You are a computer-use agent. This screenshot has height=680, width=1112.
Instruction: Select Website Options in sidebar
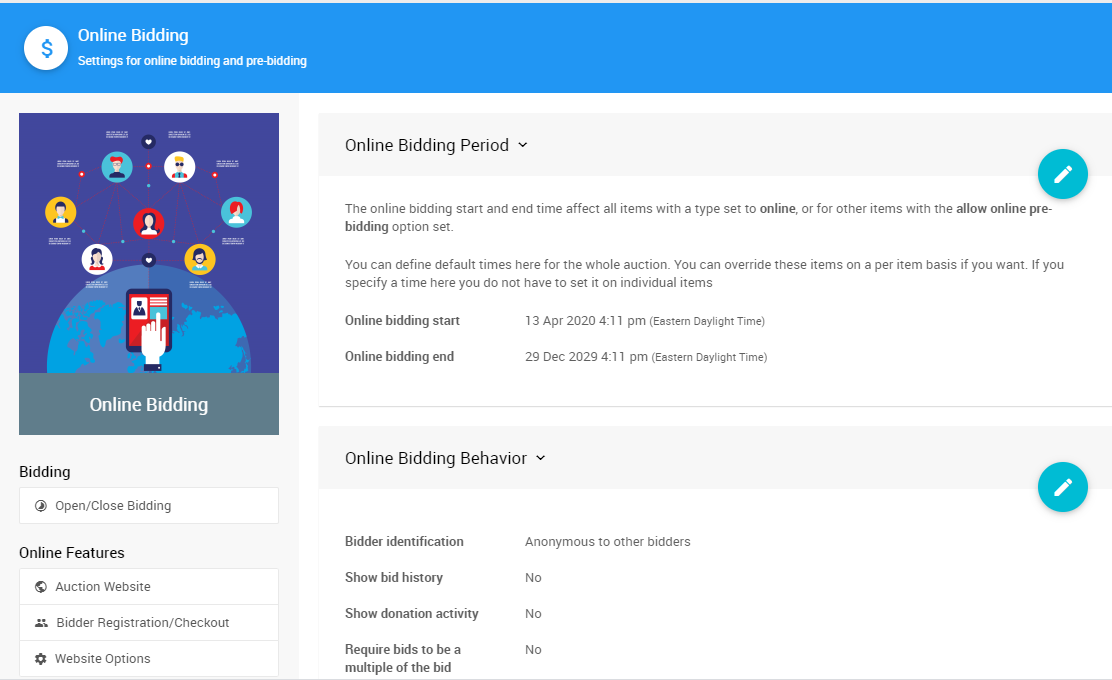click(103, 659)
